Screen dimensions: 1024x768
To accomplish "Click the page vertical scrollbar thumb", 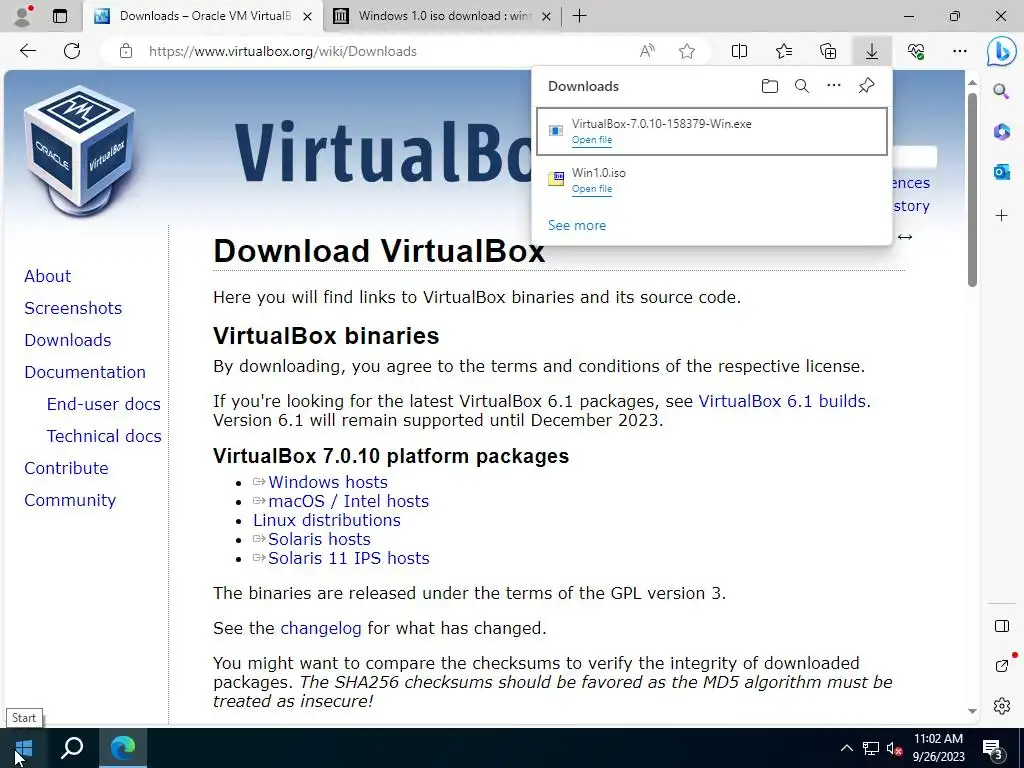I will click(x=972, y=189).
